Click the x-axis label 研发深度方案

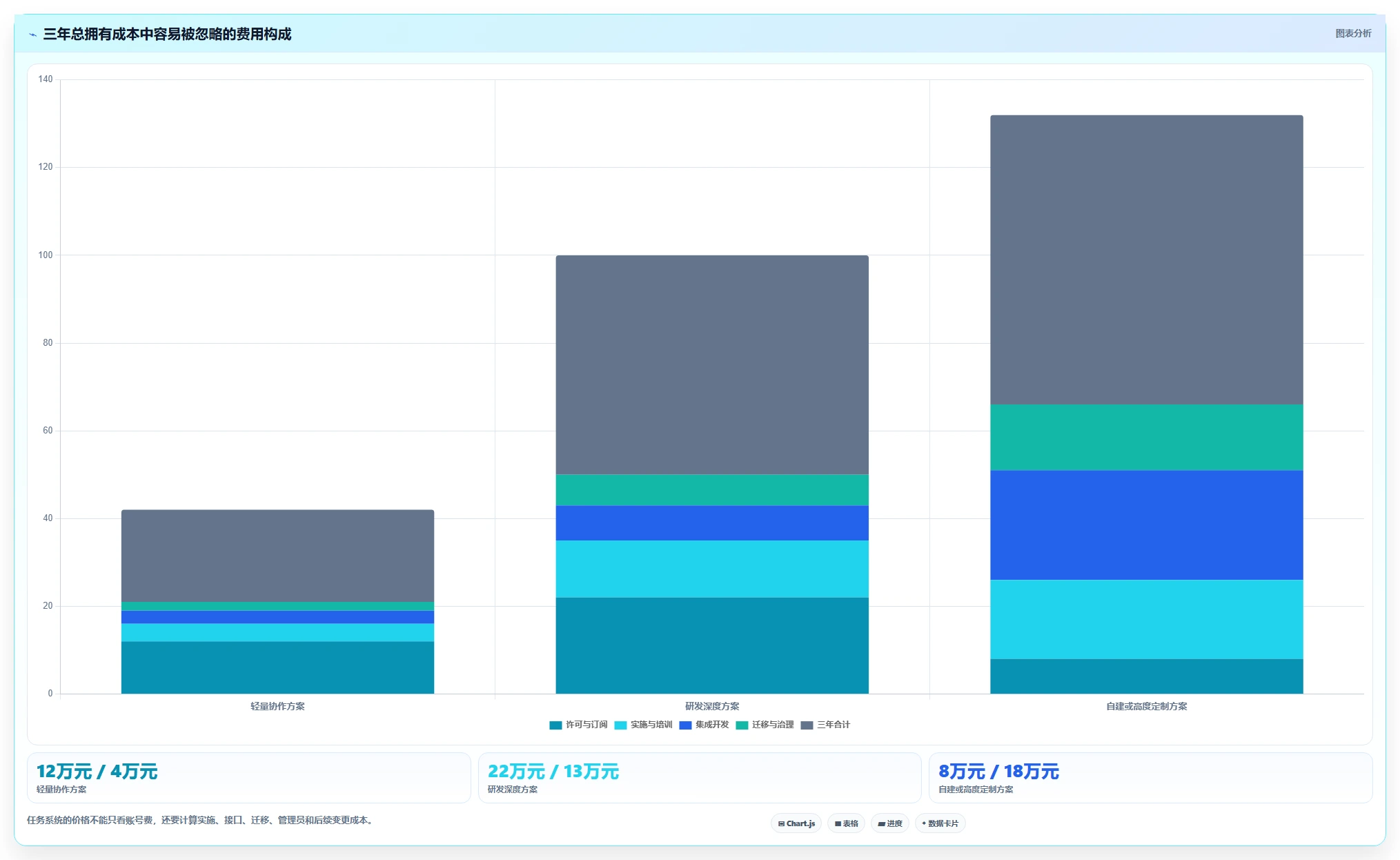pyautogui.click(x=712, y=706)
